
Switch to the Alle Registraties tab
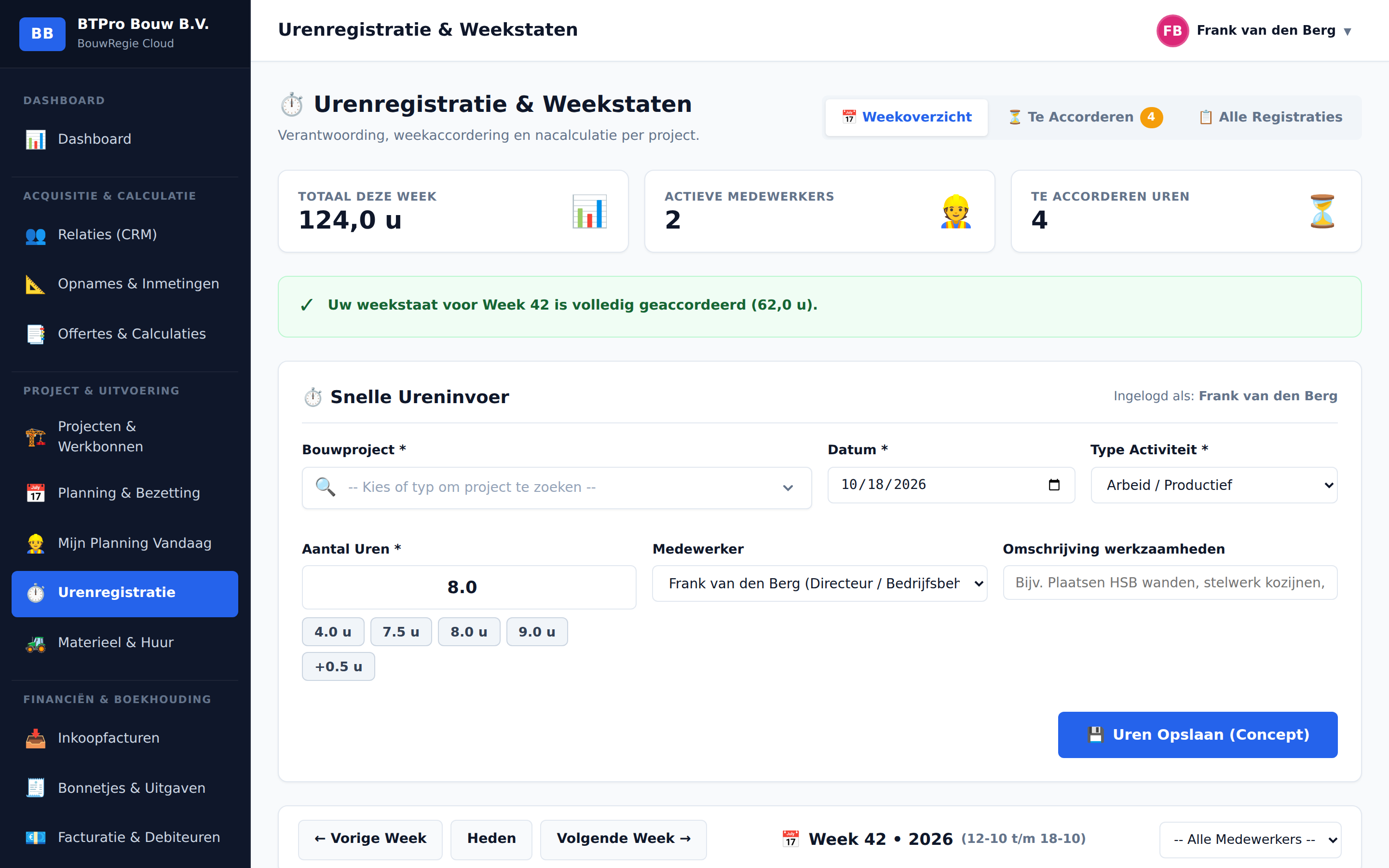[x=1270, y=117]
